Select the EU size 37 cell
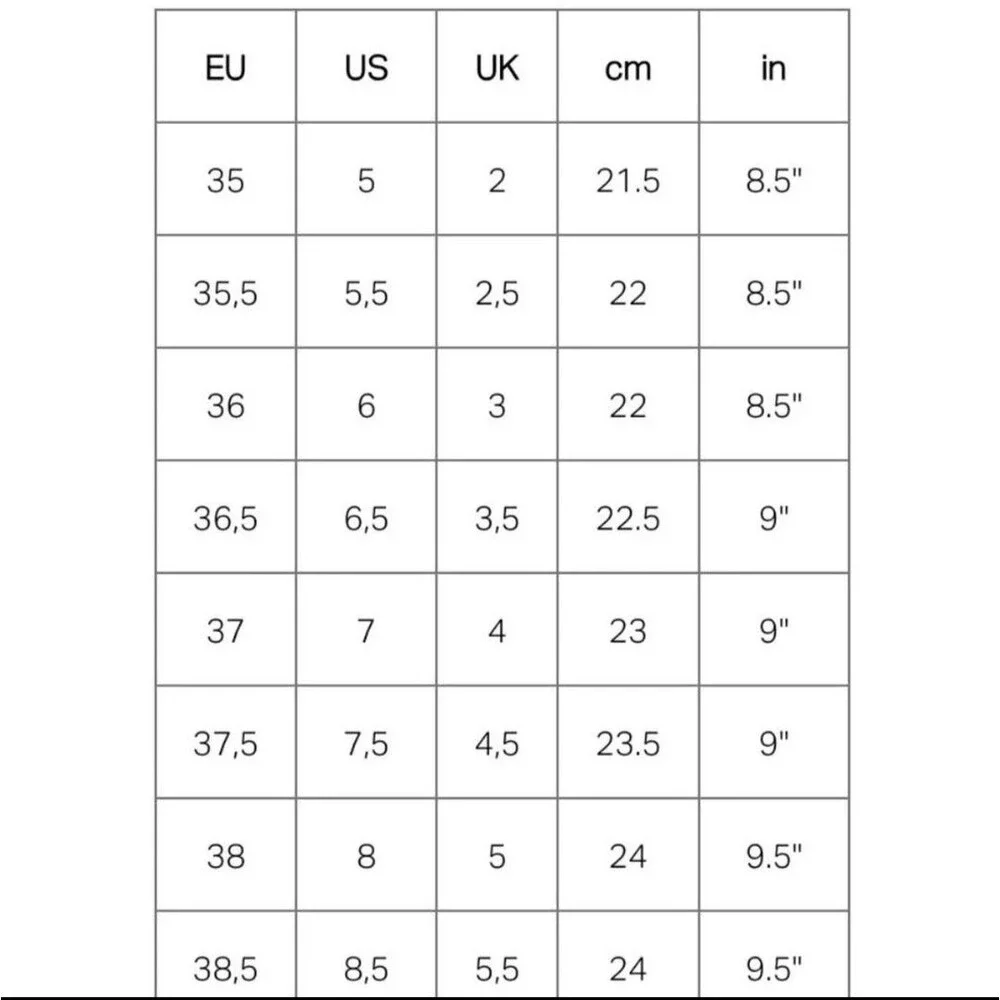Image resolution: width=1000 pixels, height=1000 pixels. 226,630
